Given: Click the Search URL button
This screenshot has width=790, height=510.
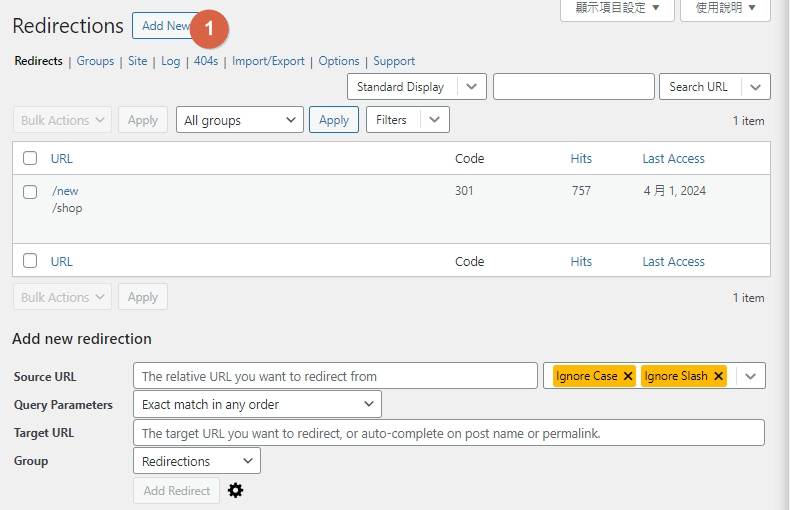Looking at the screenshot, I should click(x=698, y=87).
